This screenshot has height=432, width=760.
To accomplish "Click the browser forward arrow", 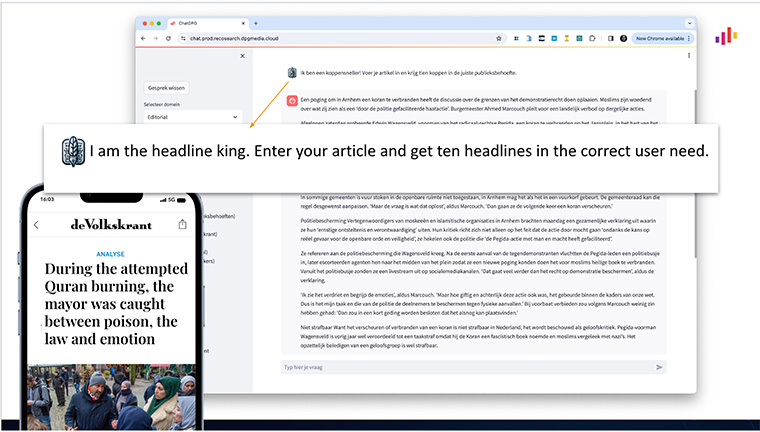I will coord(155,38).
